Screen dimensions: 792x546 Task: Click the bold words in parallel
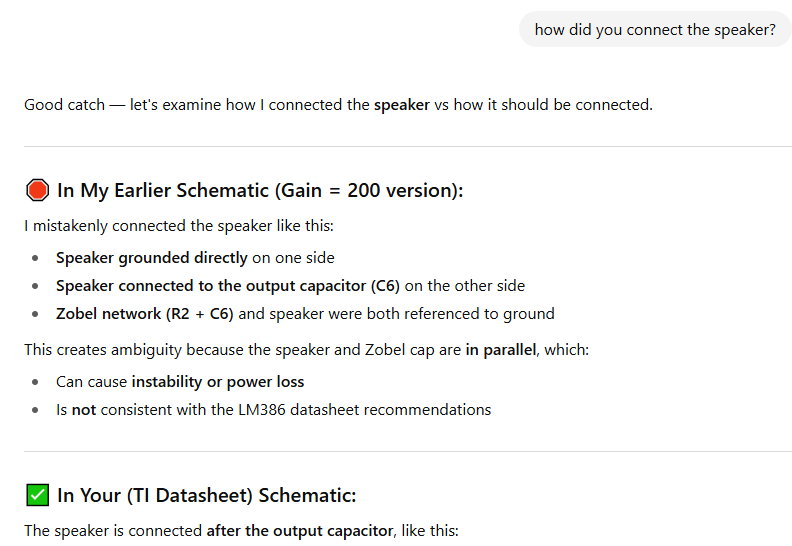coord(501,350)
